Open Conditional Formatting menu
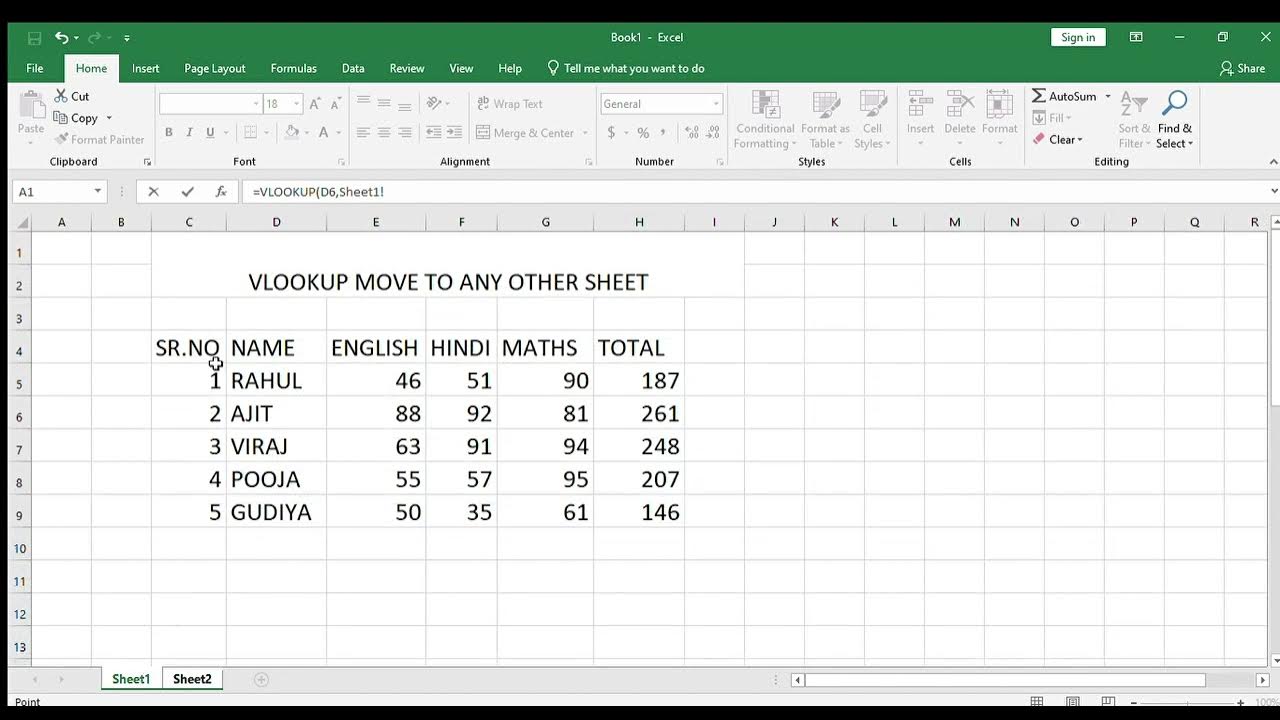1280x720 pixels. (x=765, y=120)
